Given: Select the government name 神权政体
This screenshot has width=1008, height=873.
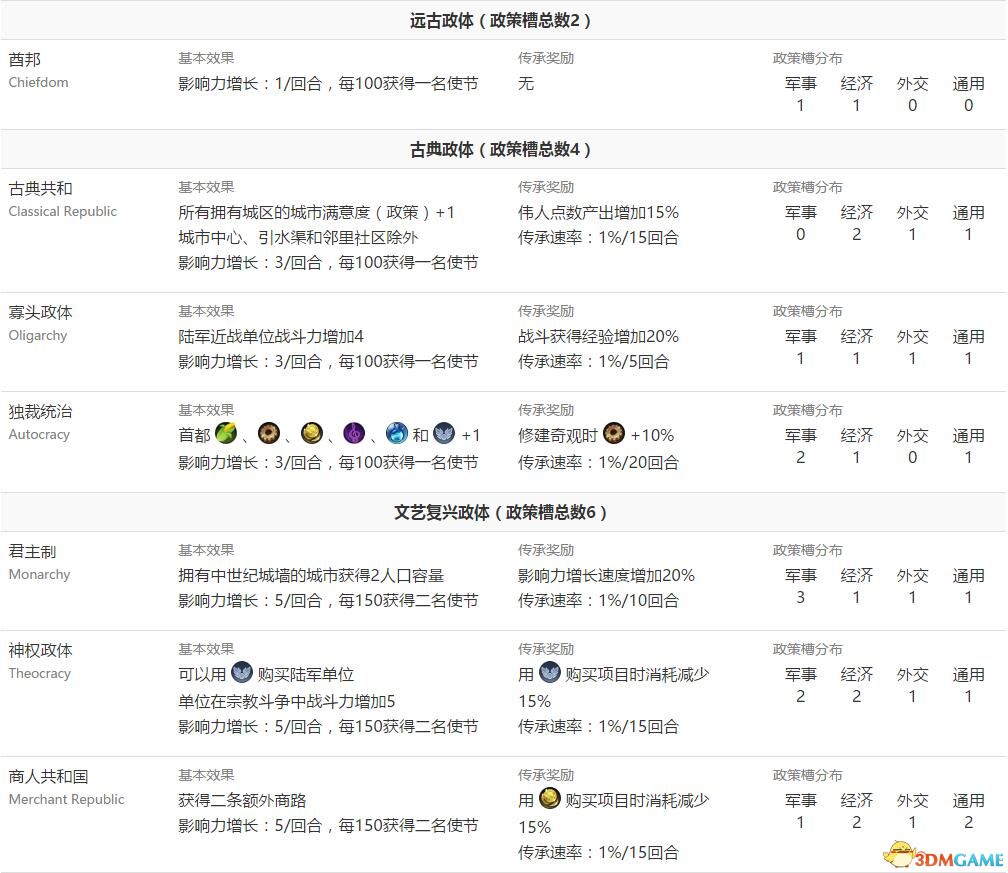Looking at the screenshot, I should [x=40, y=651].
